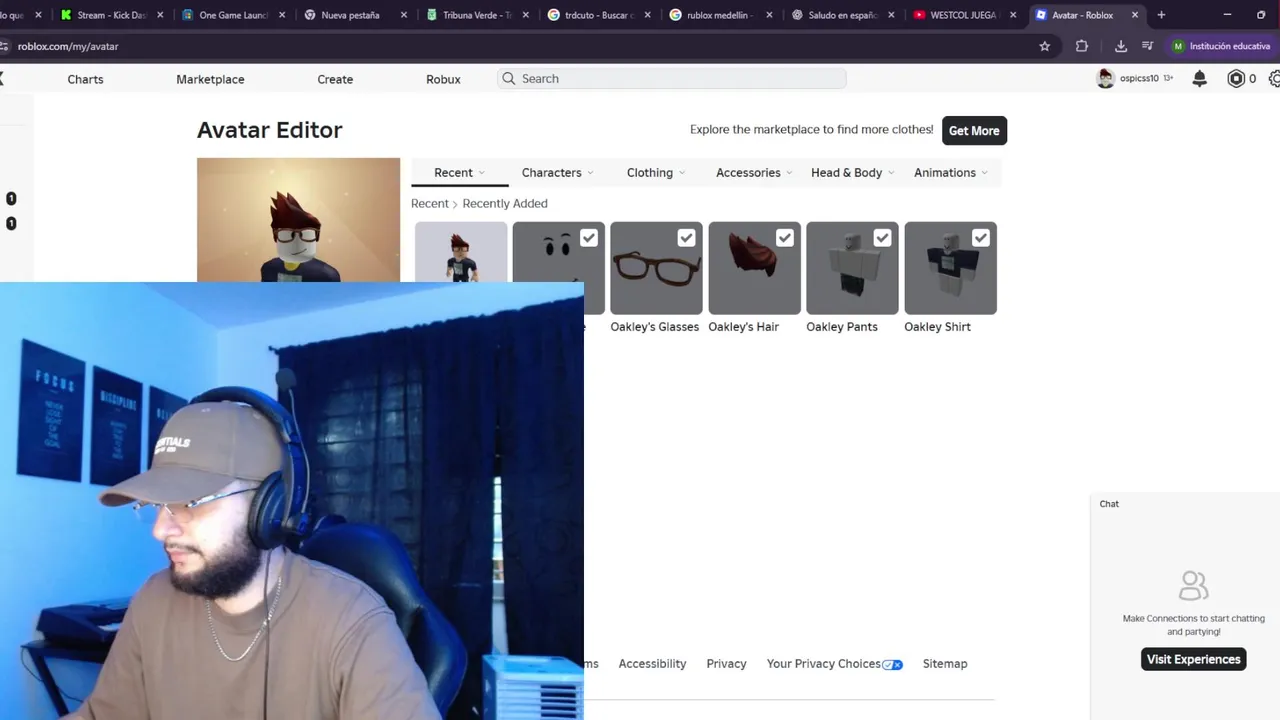Select the Oakley's Glasses thumbnail

pos(656,268)
